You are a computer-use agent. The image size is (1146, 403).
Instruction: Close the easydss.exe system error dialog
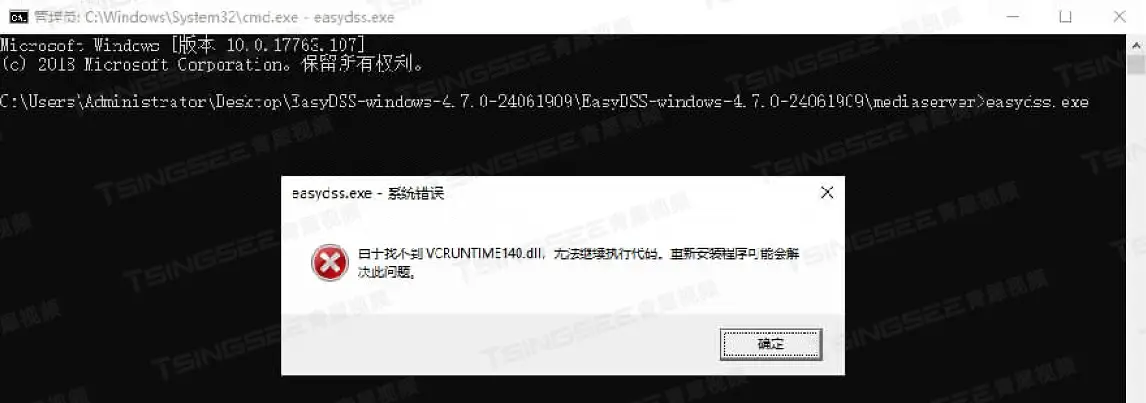(x=827, y=192)
